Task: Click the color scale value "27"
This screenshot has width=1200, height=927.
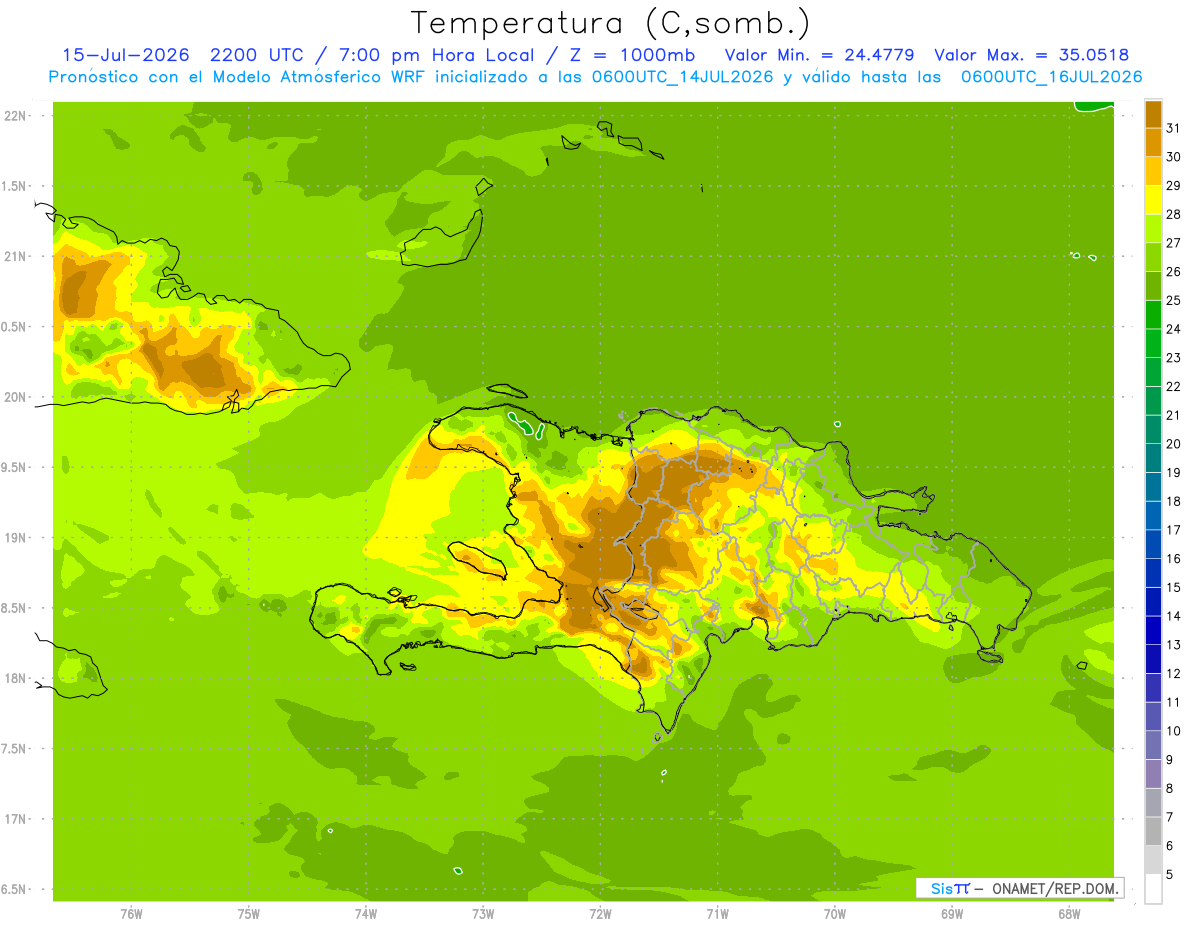Action: (1174, 242)
